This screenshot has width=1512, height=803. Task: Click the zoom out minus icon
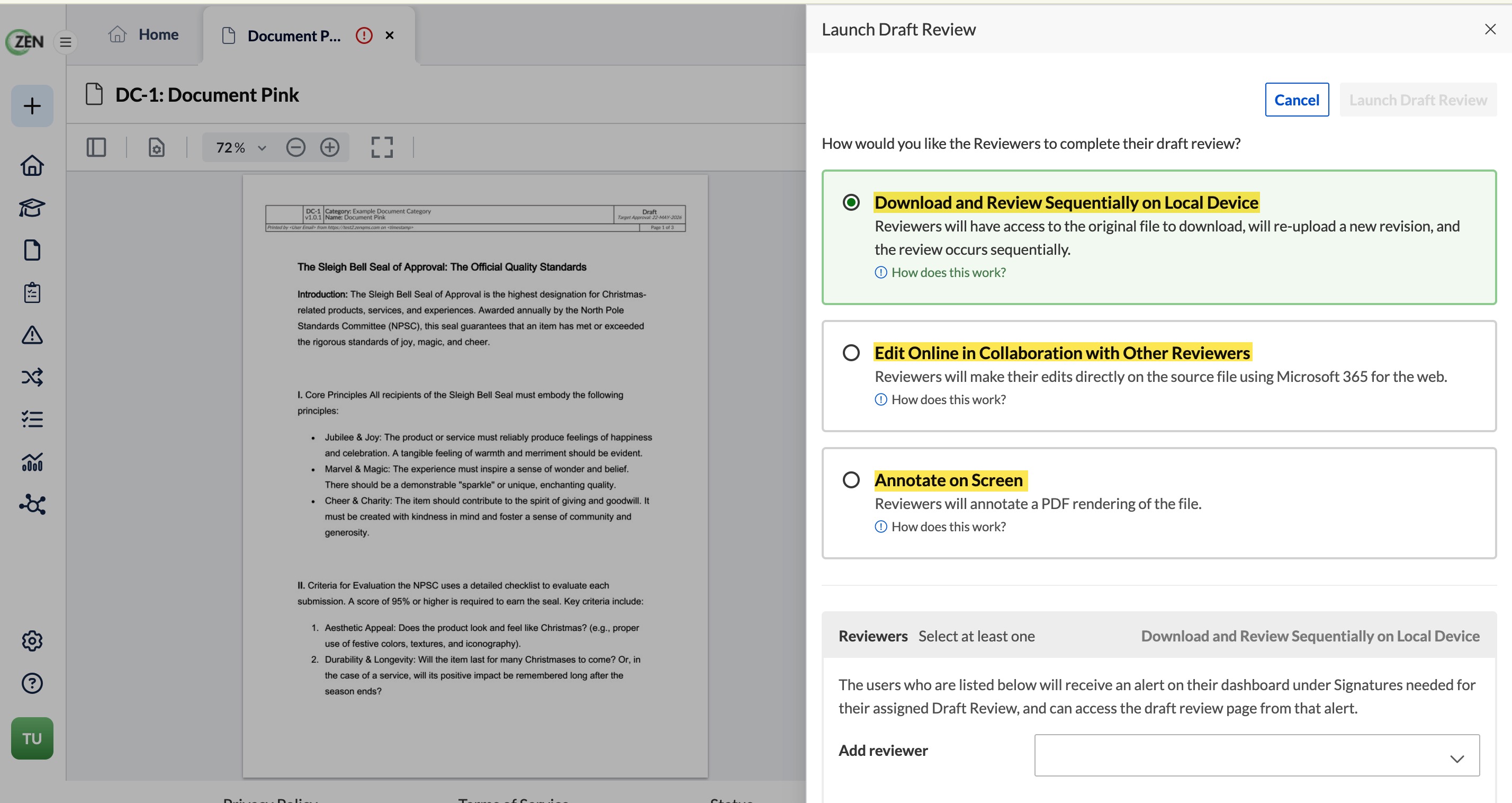coord(296,147)
